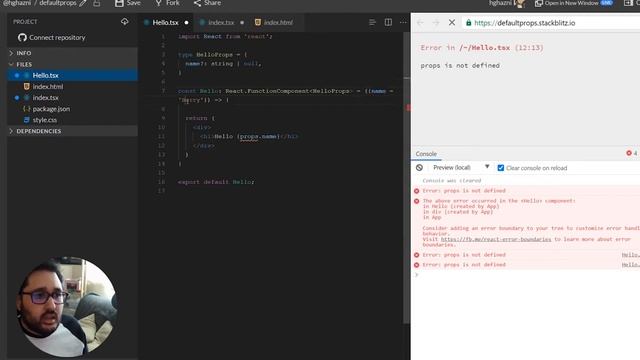
Task: Open editor more actions ellipsis
Action: pos(403,22)
